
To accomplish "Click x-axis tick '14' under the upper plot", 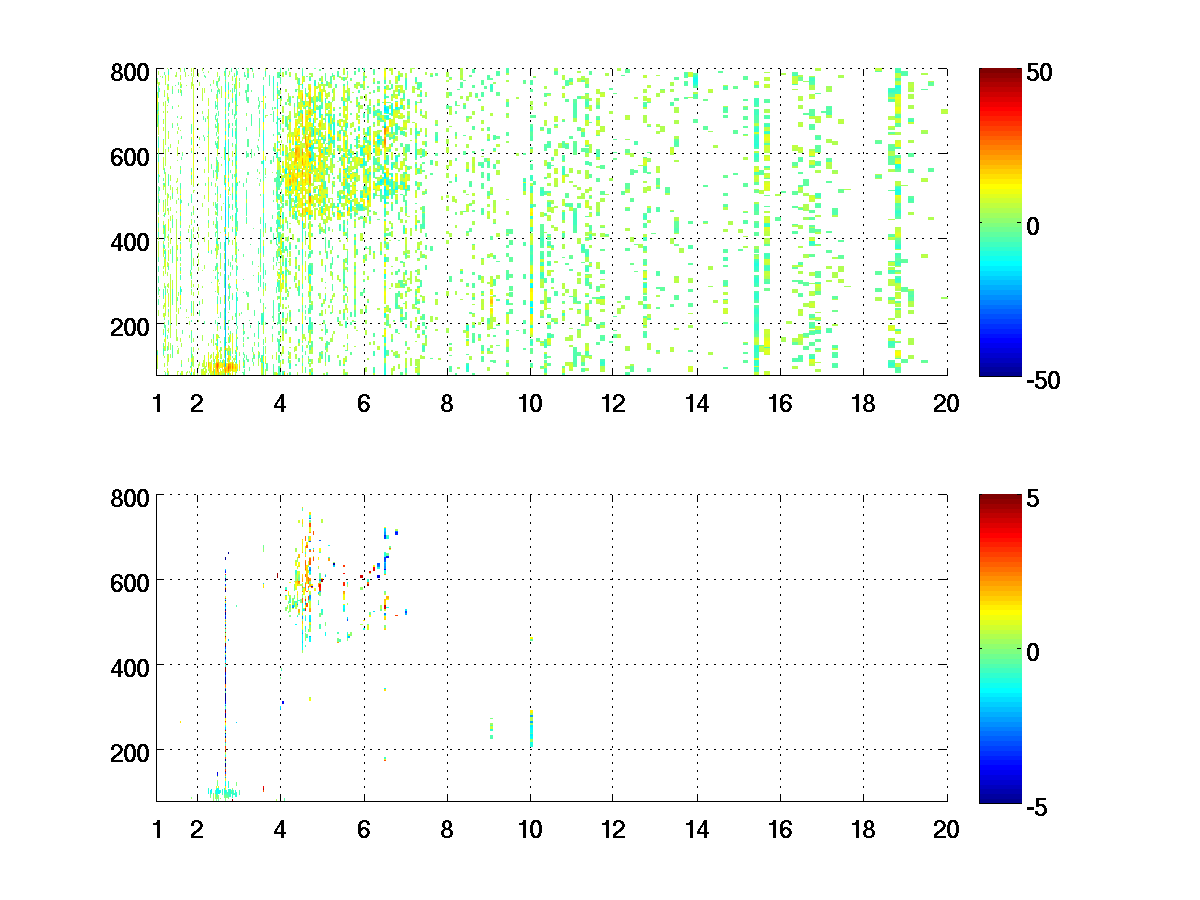I will click(697, 403).
